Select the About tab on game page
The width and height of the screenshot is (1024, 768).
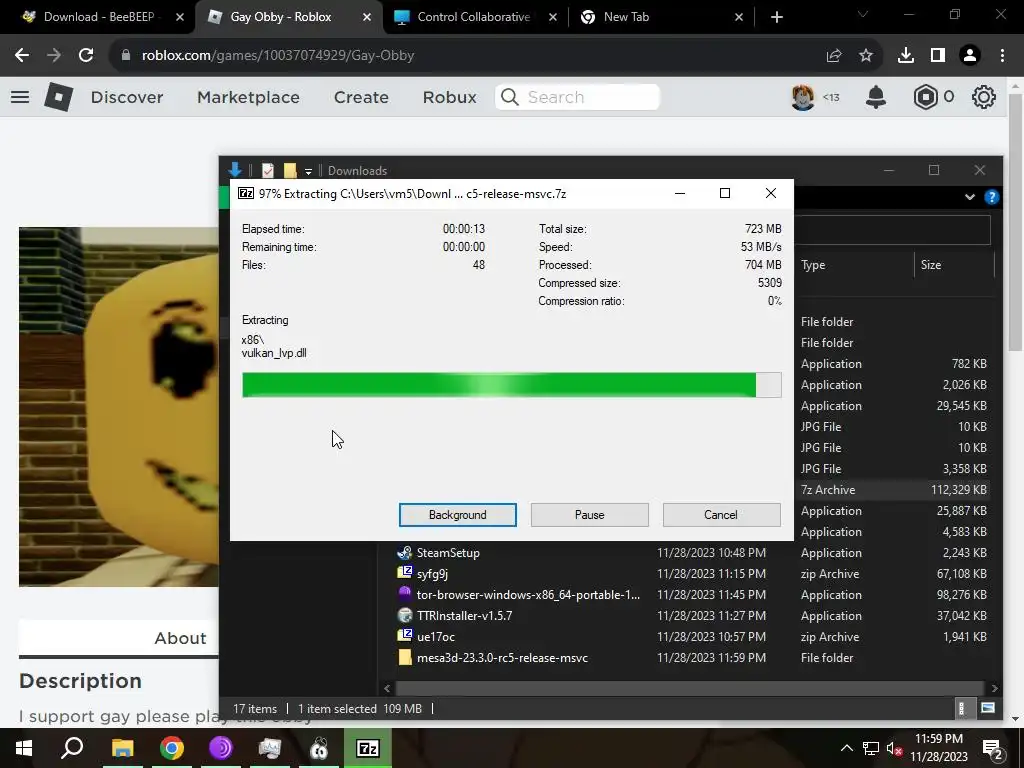[x=180, y=638]
